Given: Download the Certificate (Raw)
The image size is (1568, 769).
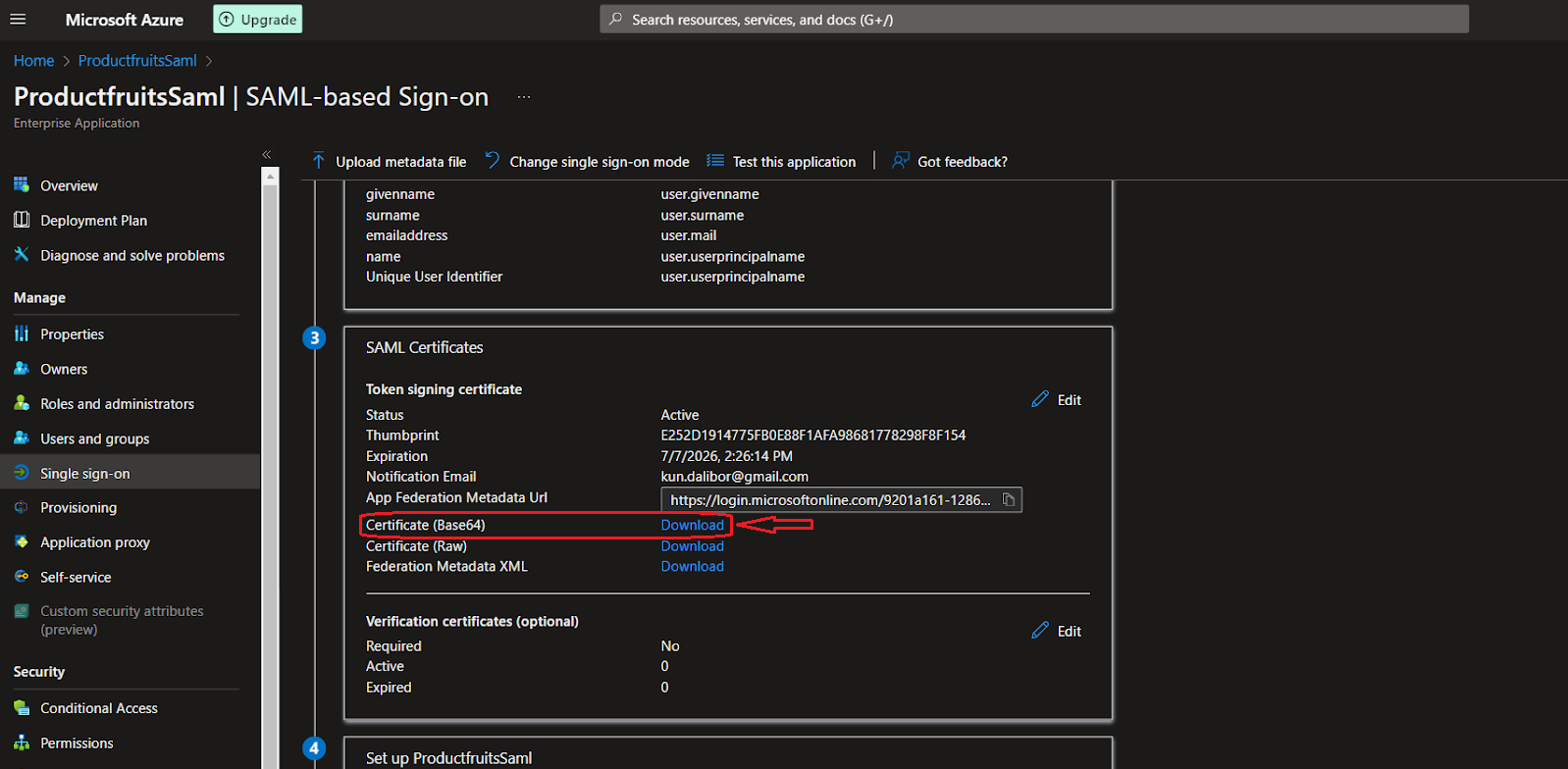Looking at the screenshot, I should tap(692, 546).
